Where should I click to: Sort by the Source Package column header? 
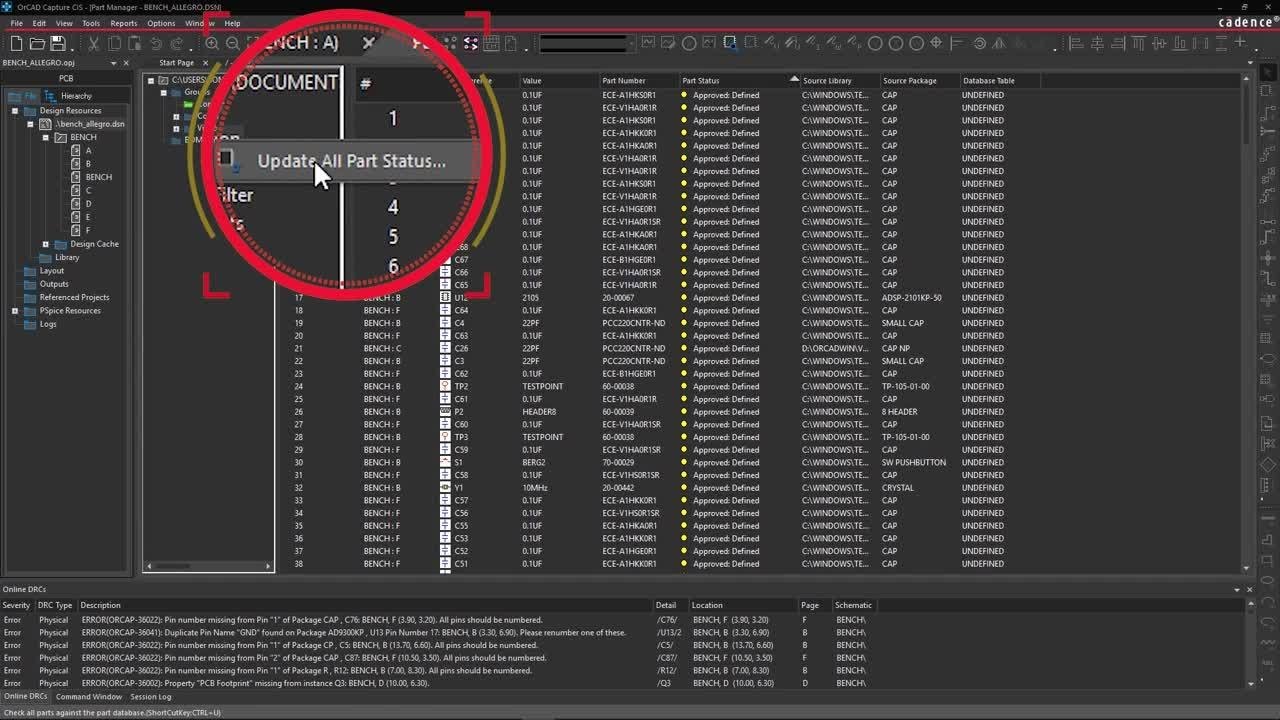(x=918, y=80)
